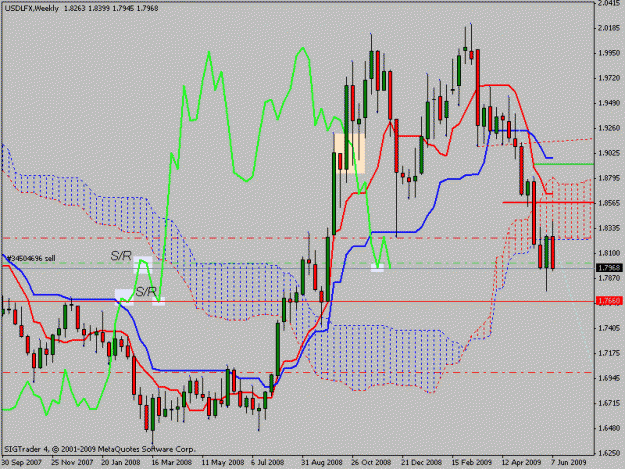Click the current price tag 1.7968
This screenshot has height=469, width=625.
click(609, 268)
